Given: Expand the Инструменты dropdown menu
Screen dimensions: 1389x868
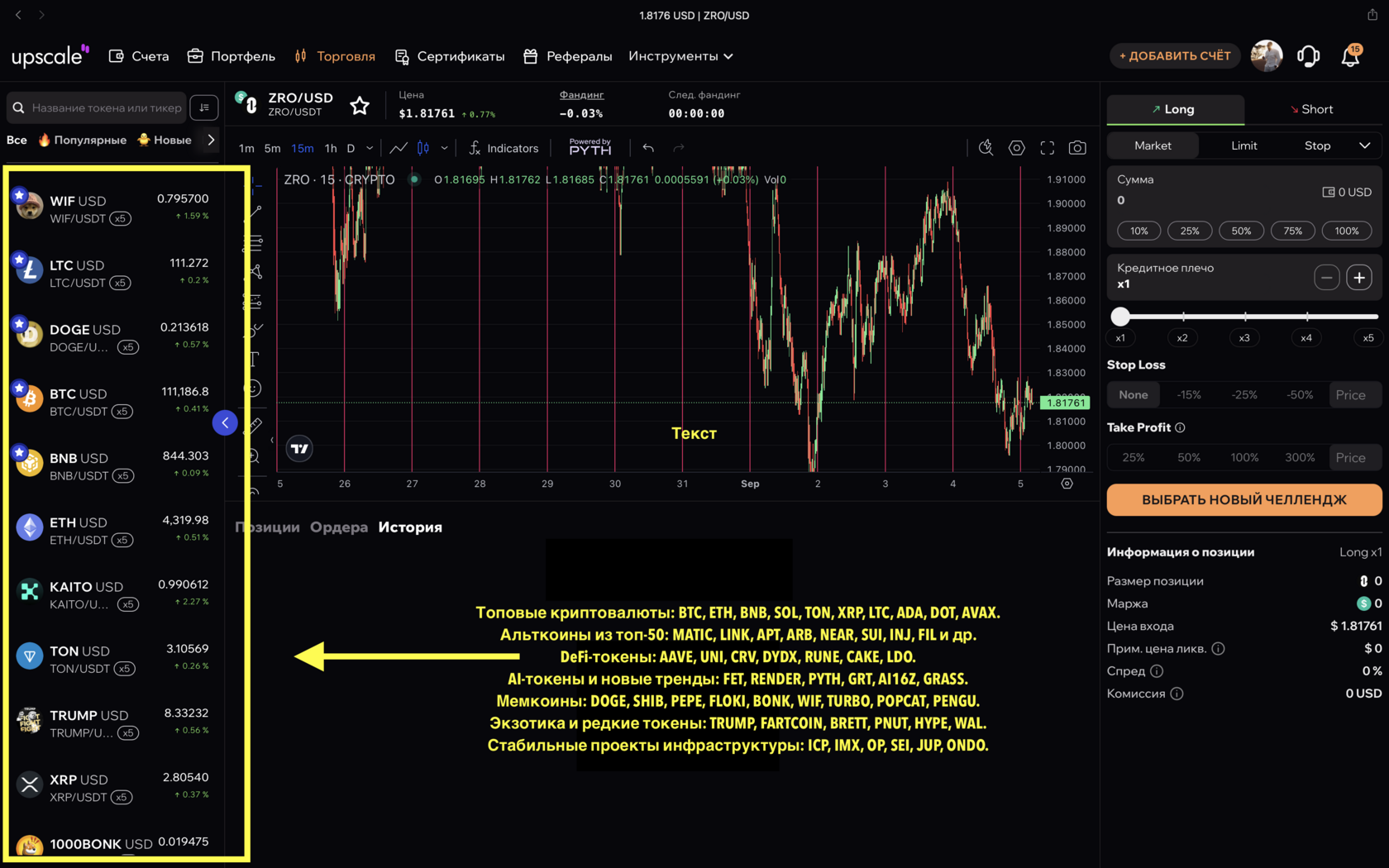Looking at the screenshot, I should coord(680,56).
